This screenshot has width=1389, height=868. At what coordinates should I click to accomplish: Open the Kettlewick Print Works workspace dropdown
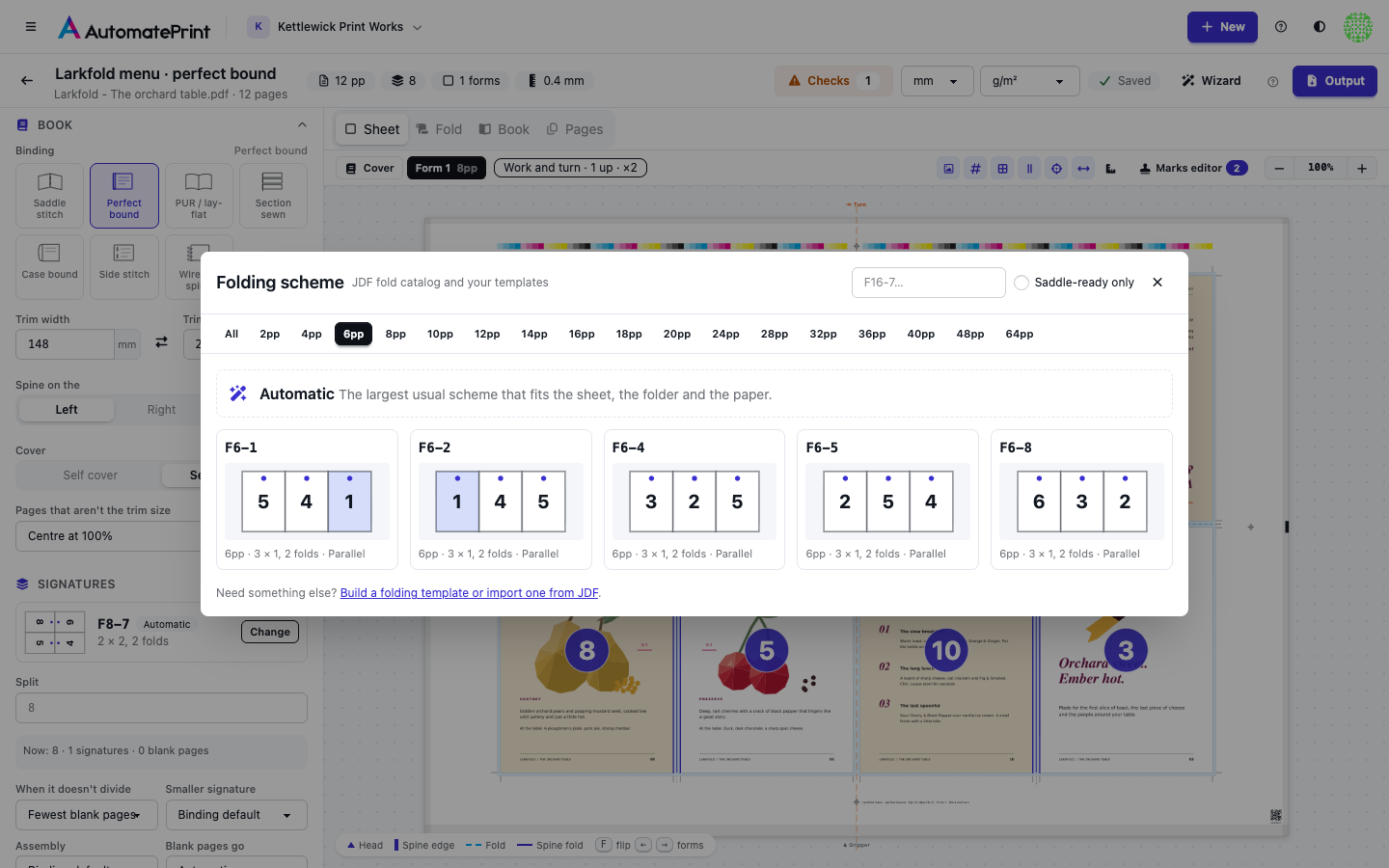pos(336,27)
